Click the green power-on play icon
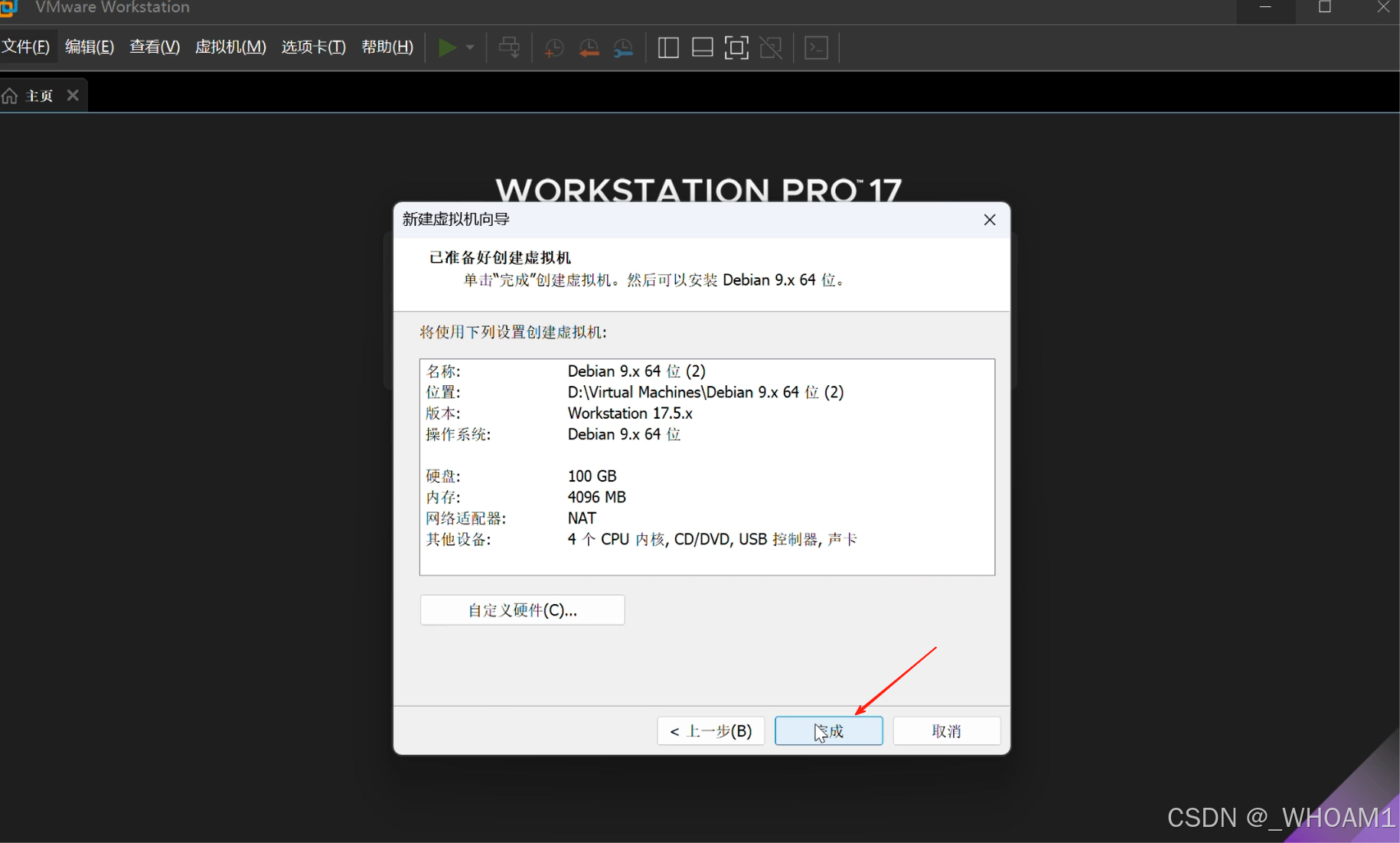The height and width of the screenshot is (843, 1400). (447, 47)
